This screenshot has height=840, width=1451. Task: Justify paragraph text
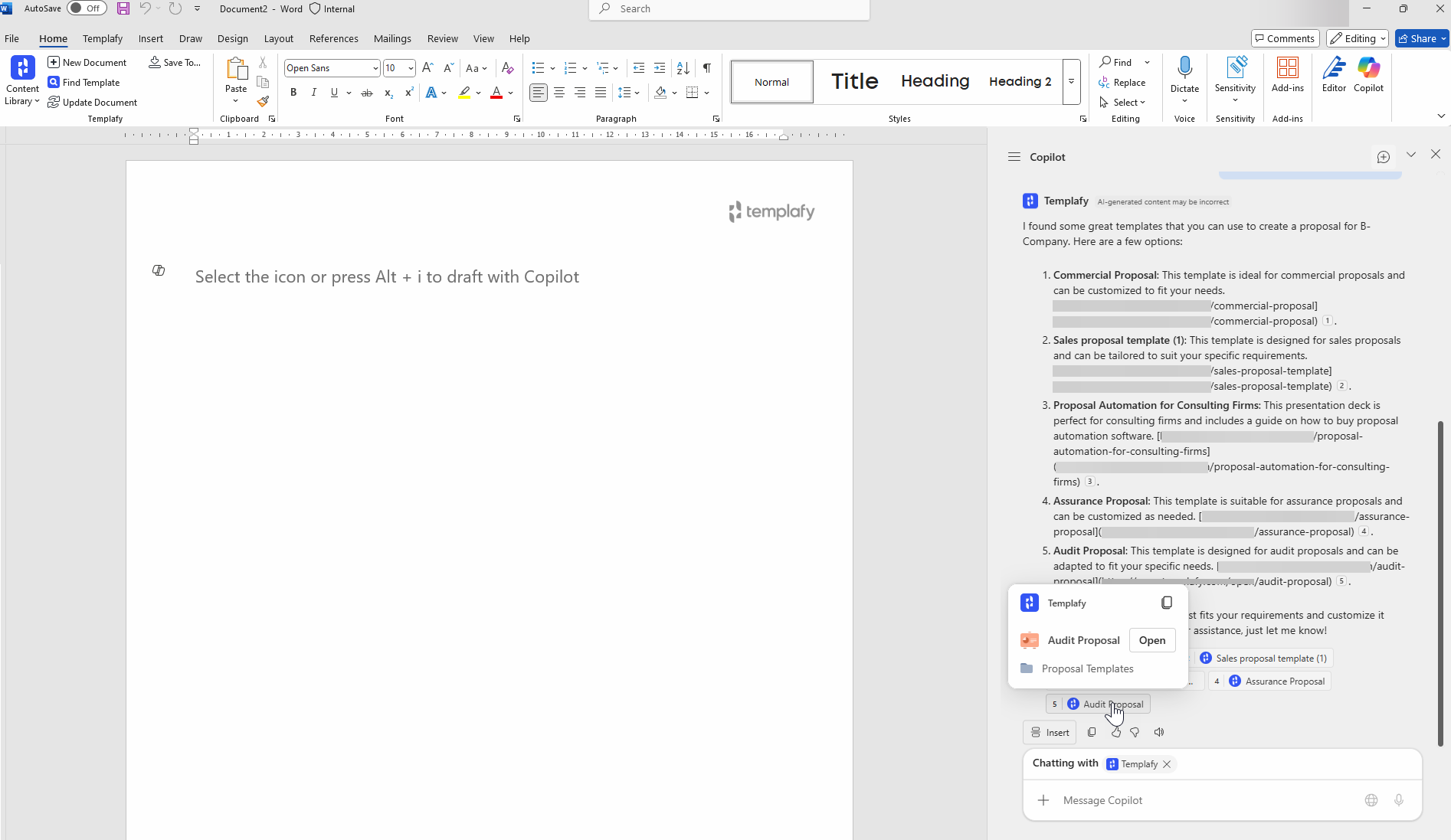tap(601, 93)
